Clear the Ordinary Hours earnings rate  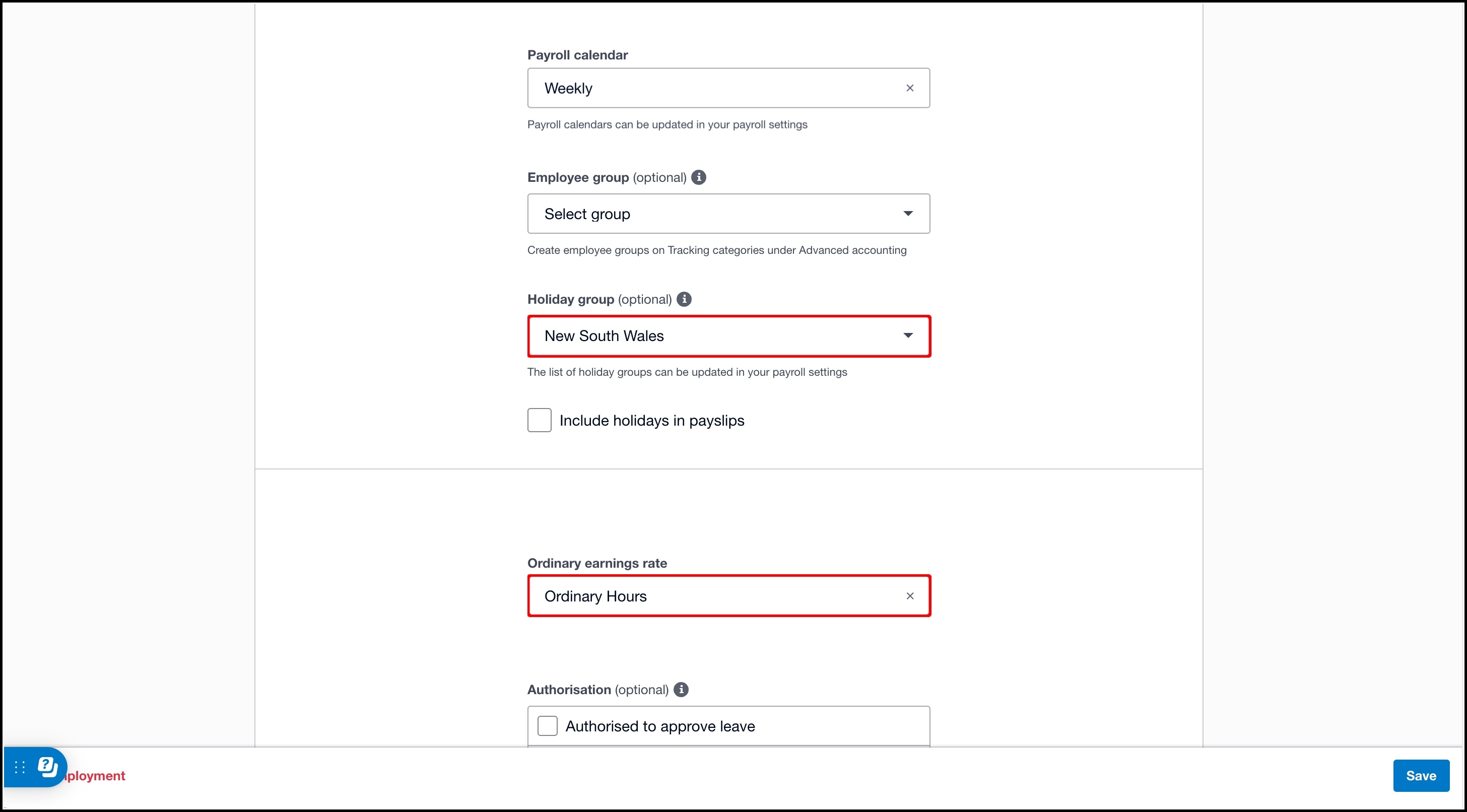909,596
